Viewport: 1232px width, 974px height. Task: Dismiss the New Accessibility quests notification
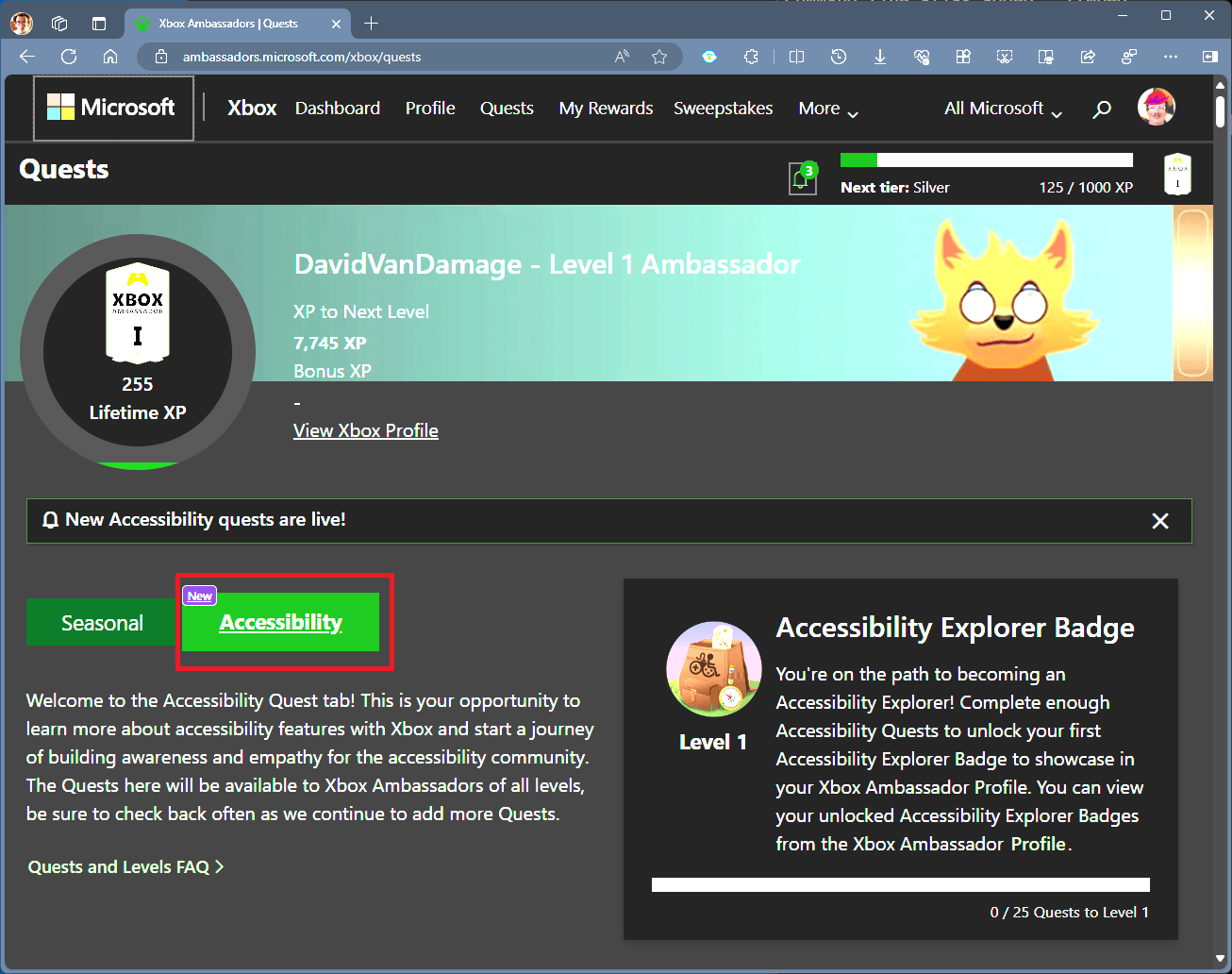click(x=1160, y=521)
